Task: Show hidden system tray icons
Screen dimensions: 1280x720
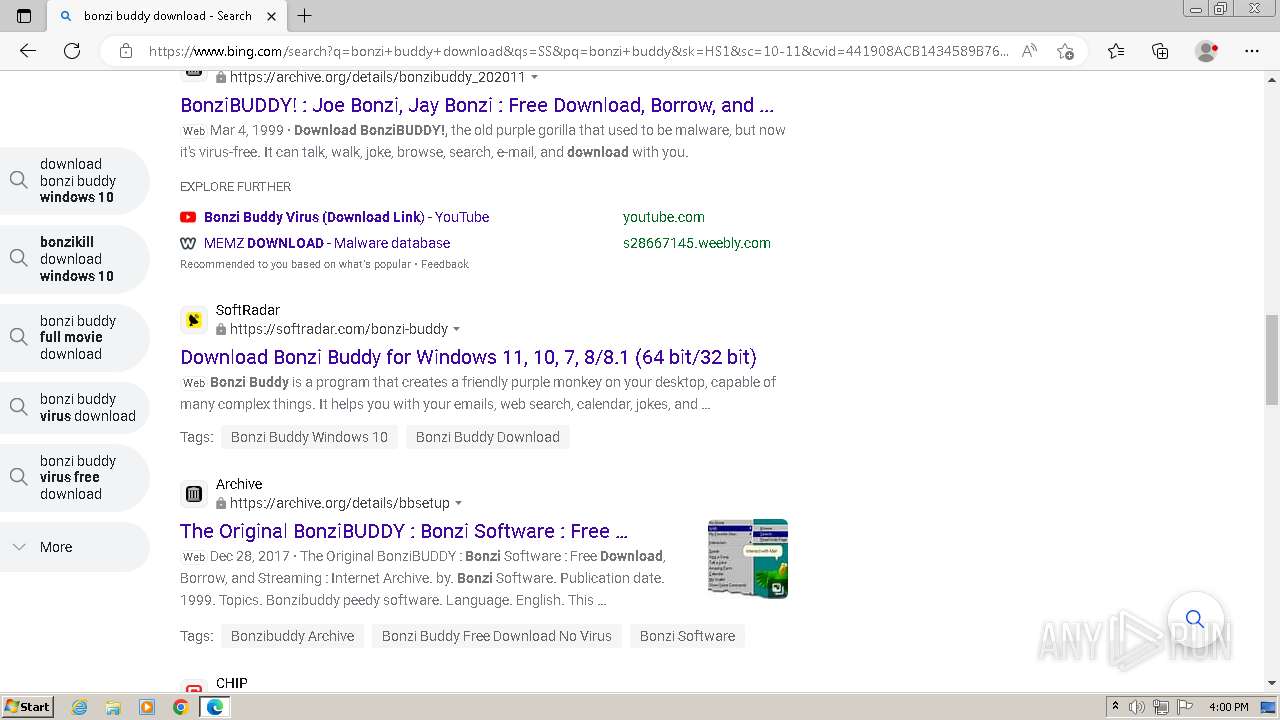Action: click(1115, 707)
